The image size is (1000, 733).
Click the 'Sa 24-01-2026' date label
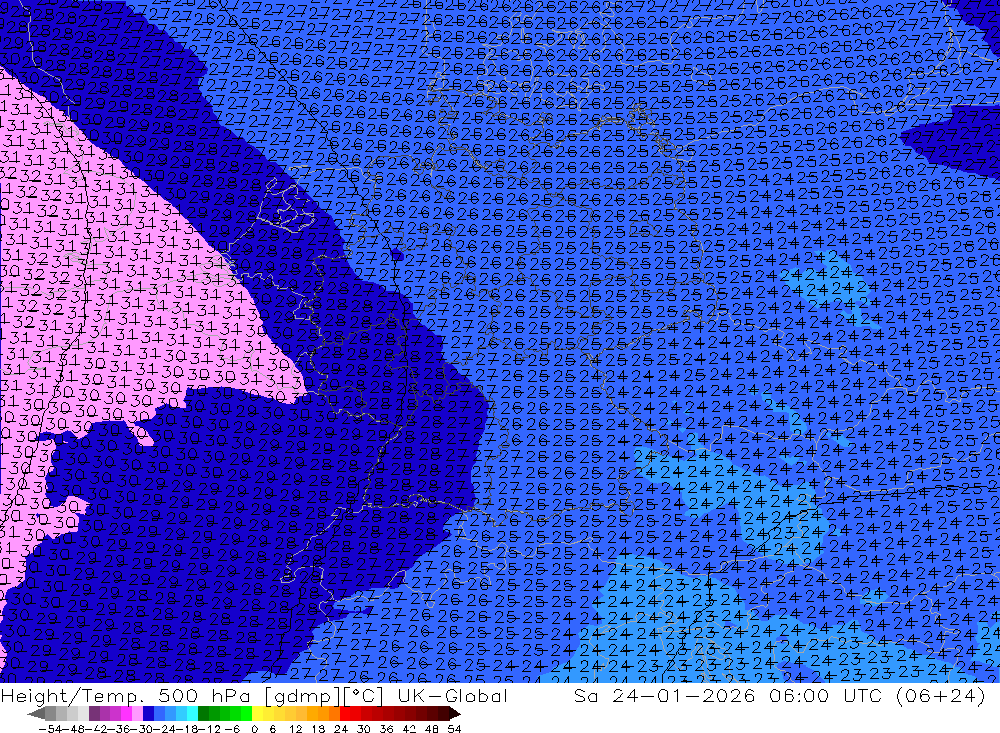tap(665, 696)
